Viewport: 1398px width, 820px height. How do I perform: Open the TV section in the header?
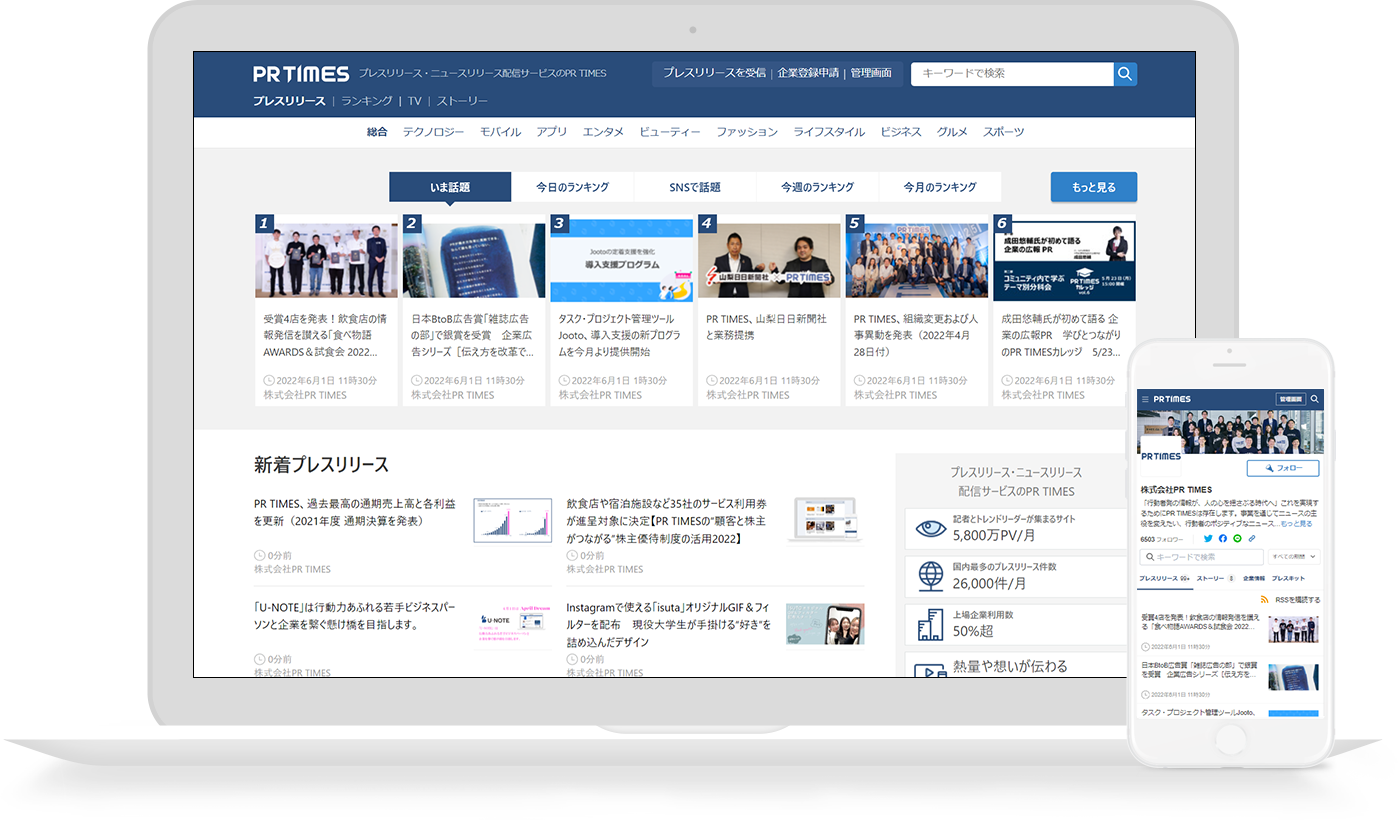[x=414, y=101]
